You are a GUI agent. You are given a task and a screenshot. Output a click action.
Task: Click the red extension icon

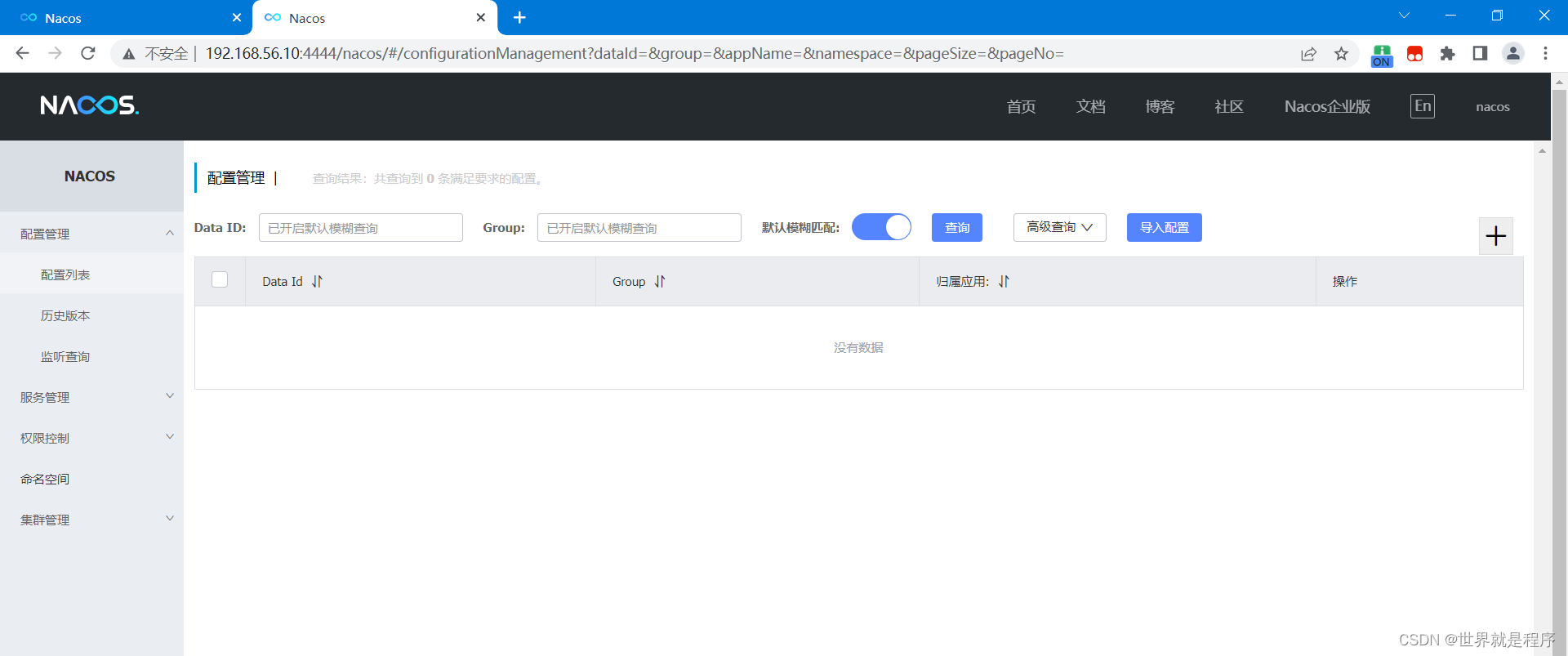pos(1414,53)
